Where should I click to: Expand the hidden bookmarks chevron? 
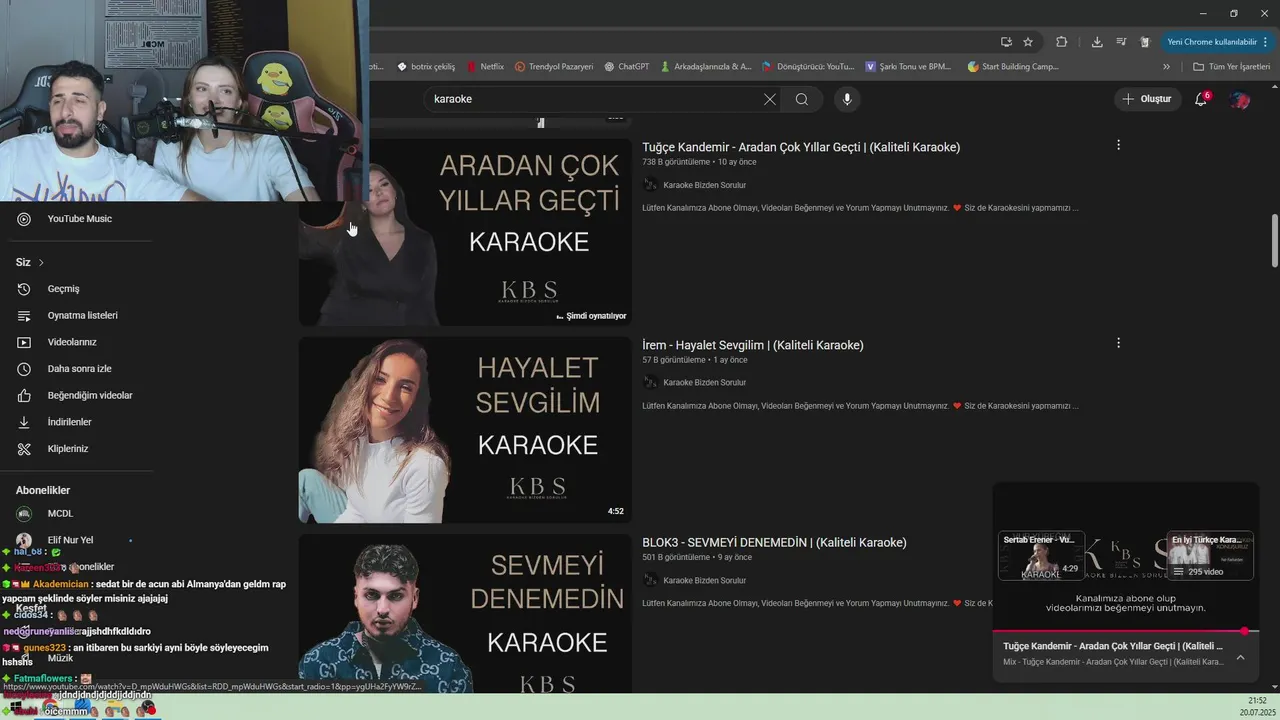pos(1166,67)
